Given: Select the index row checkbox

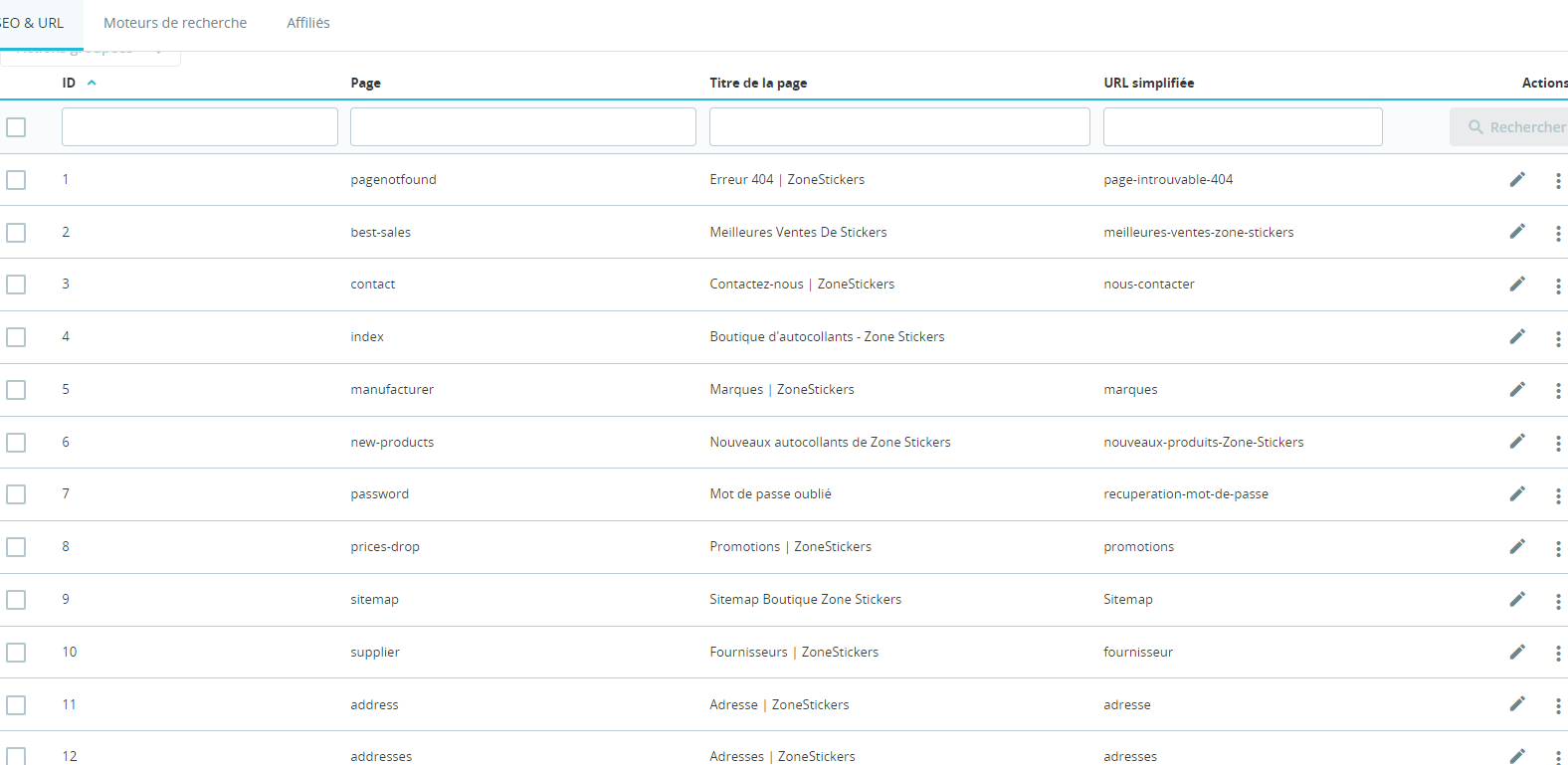Looking at the screenshot, I should pos(16,337).
